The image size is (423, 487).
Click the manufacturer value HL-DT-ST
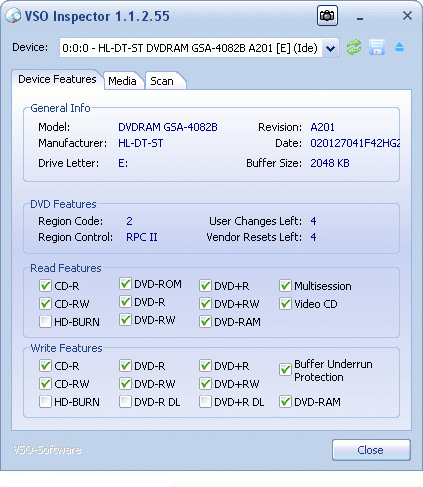(x=141, y=143)
